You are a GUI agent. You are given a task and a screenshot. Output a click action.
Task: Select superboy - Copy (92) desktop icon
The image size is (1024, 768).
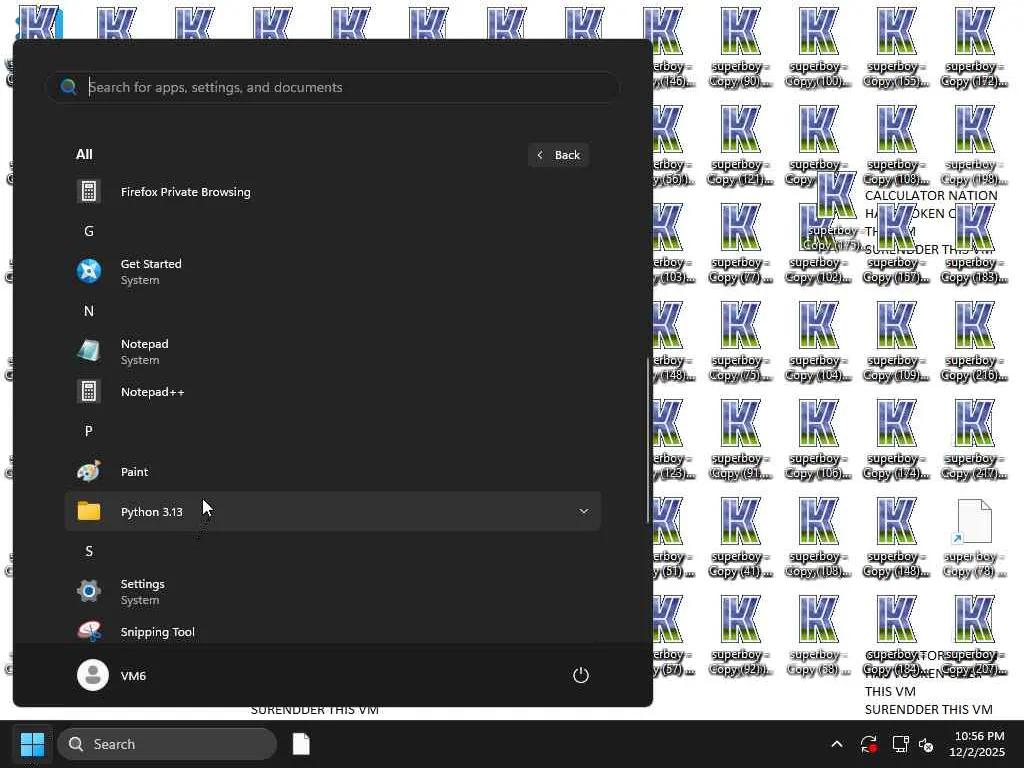pyautogui.click(x=741, y=635)
